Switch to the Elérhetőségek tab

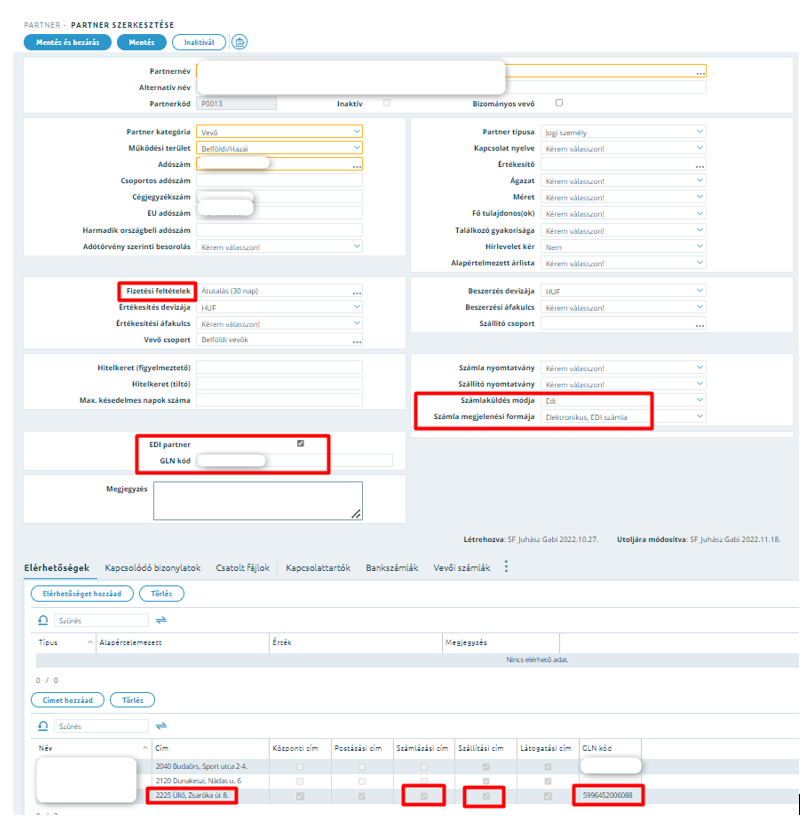pyautogui.click(x=57, y=567)
